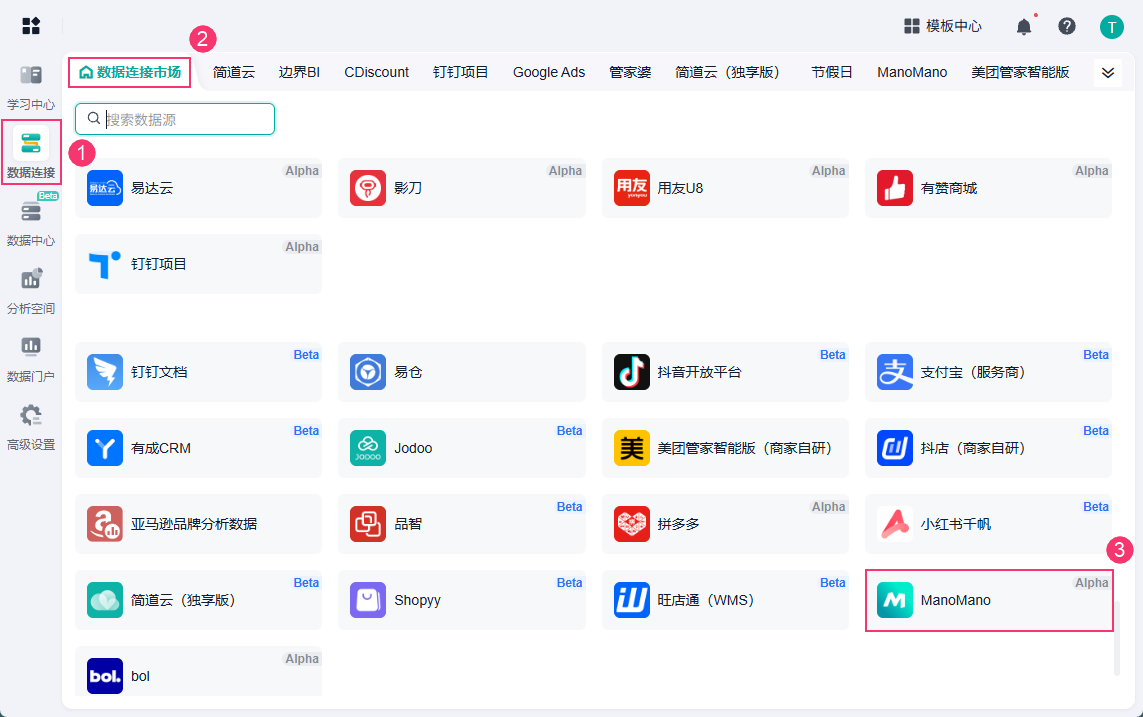Switch to the 简道云（独享版）tab

730,72
